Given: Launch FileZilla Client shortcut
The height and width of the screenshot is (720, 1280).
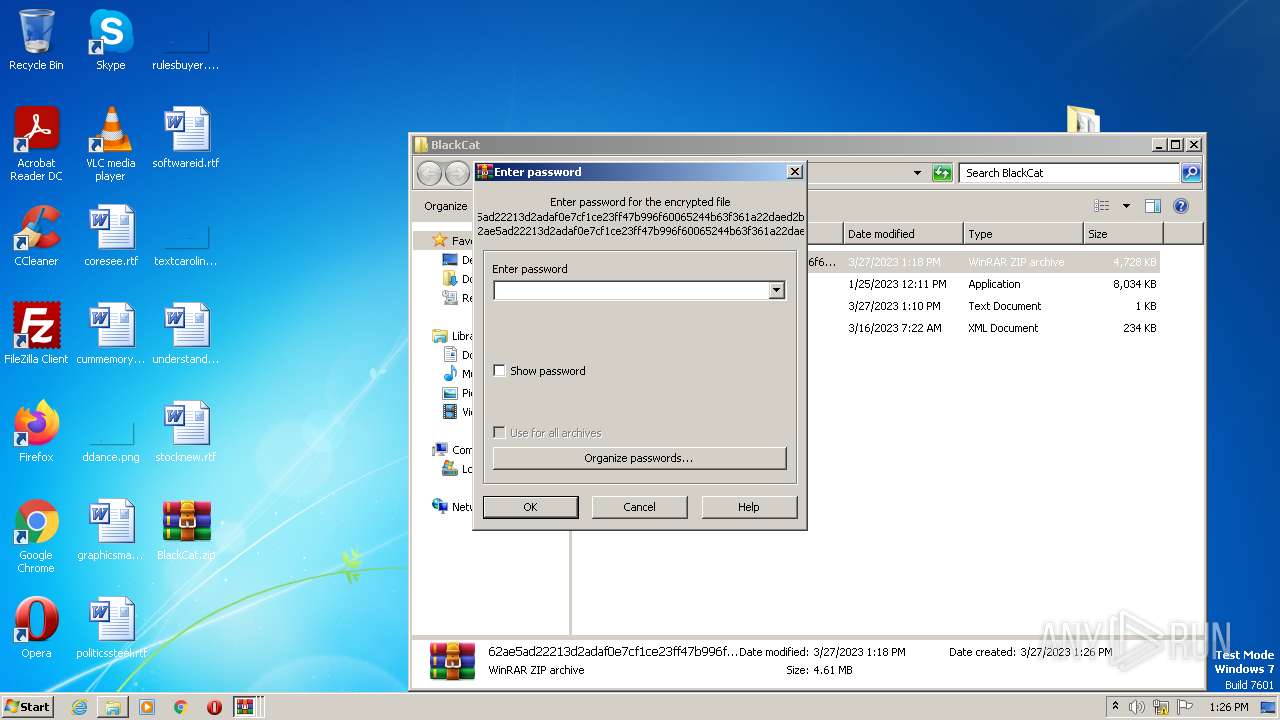Looking at the screenshot, I should [x=36, y=334].
